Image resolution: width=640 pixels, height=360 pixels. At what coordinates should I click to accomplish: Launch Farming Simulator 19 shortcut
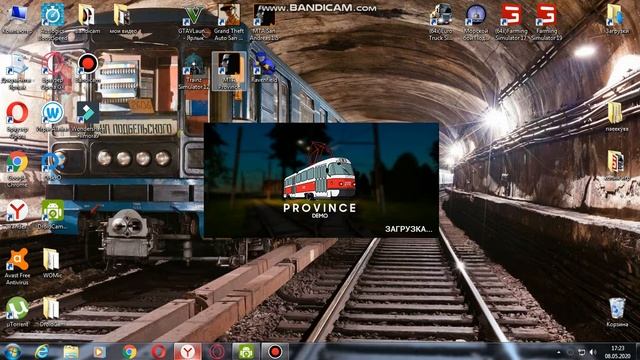[546, 21]
